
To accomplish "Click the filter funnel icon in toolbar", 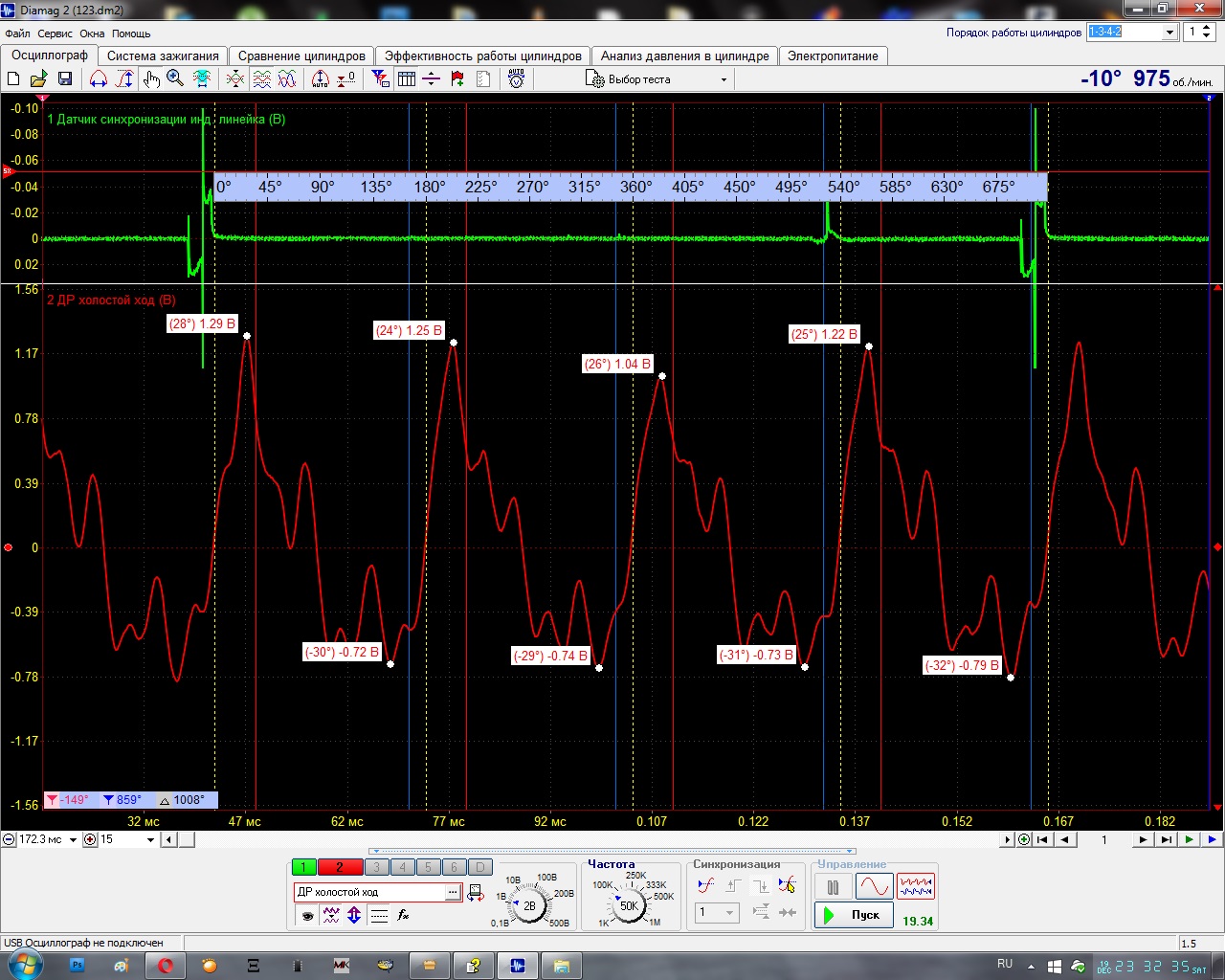I will (381, 79).
